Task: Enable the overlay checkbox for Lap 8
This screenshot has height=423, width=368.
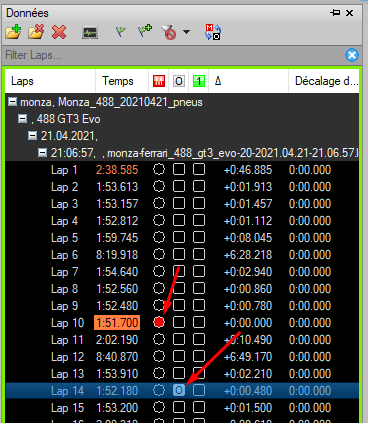Action: coord(179,288)
